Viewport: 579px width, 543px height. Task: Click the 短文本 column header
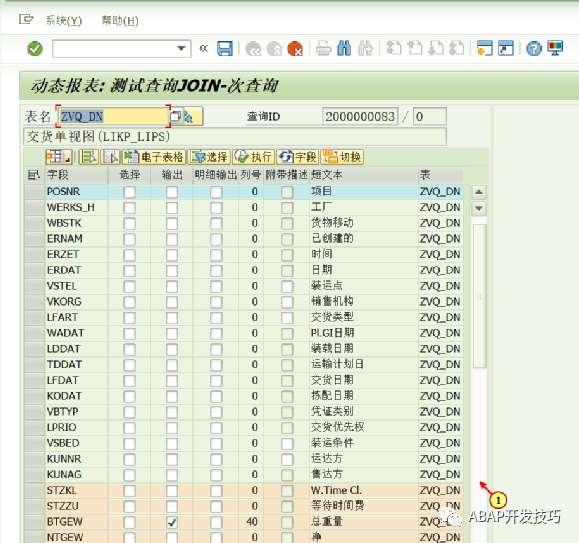coord(363,175)
